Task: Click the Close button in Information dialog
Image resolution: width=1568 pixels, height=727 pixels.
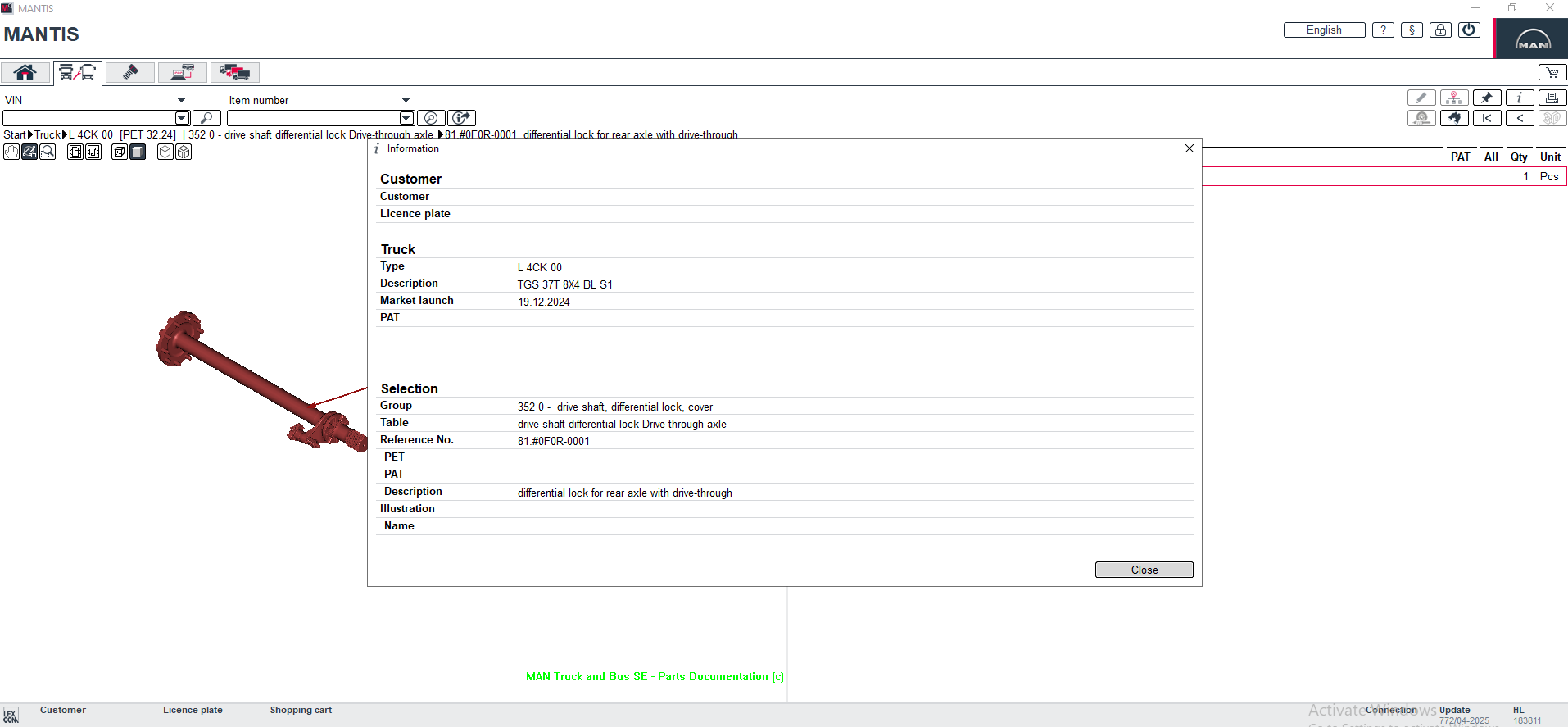Action: (1144, 570)
